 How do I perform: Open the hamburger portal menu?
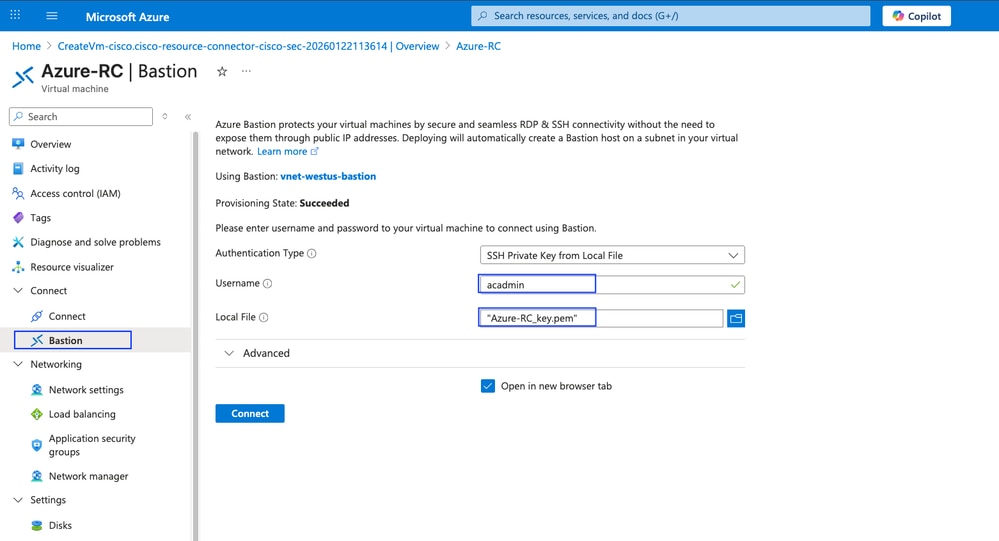[52, 15]
